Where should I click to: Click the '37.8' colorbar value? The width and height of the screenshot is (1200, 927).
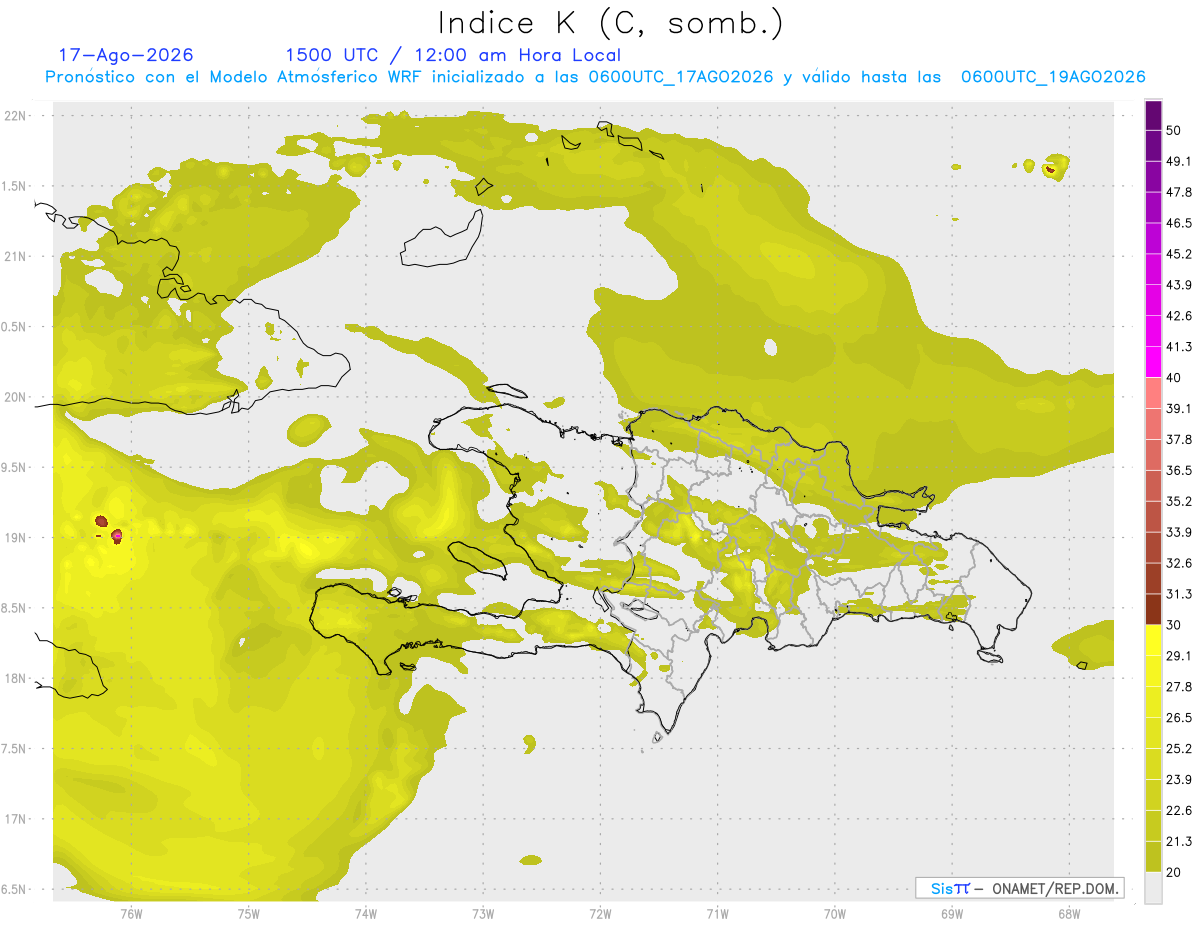[x=1179, y=439]
